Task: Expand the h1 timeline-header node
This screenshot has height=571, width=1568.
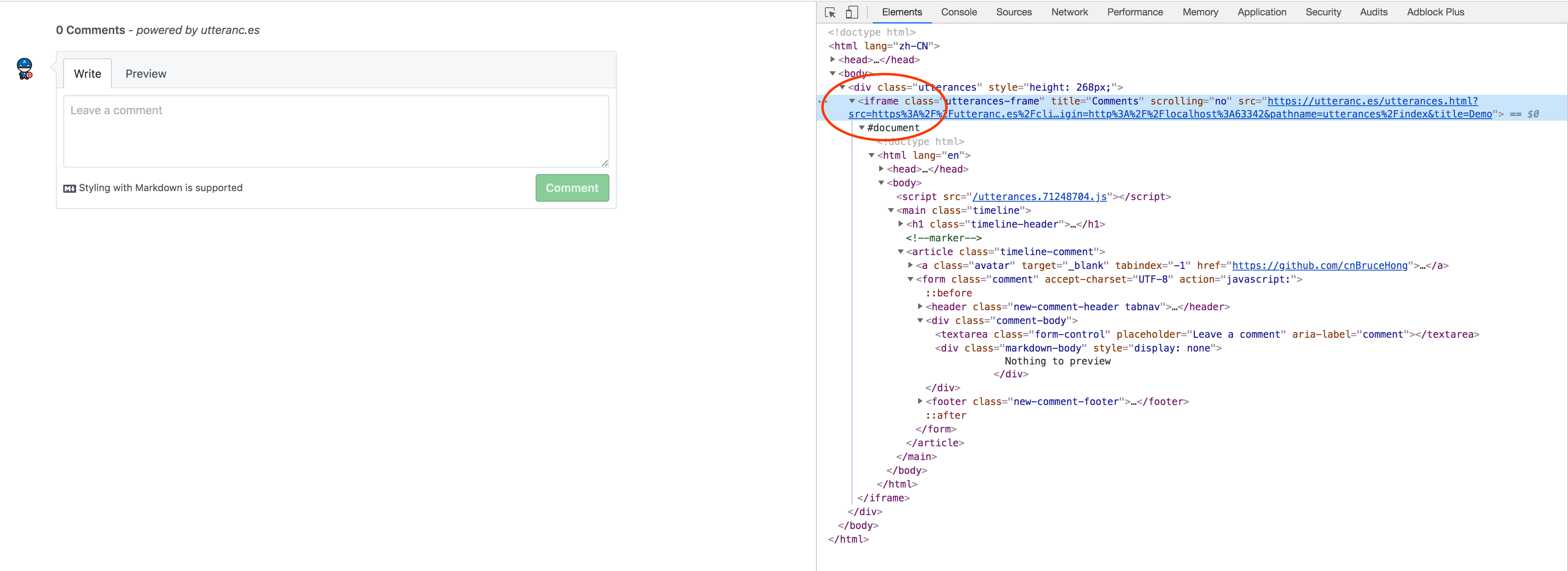Action: pos(901,224)
